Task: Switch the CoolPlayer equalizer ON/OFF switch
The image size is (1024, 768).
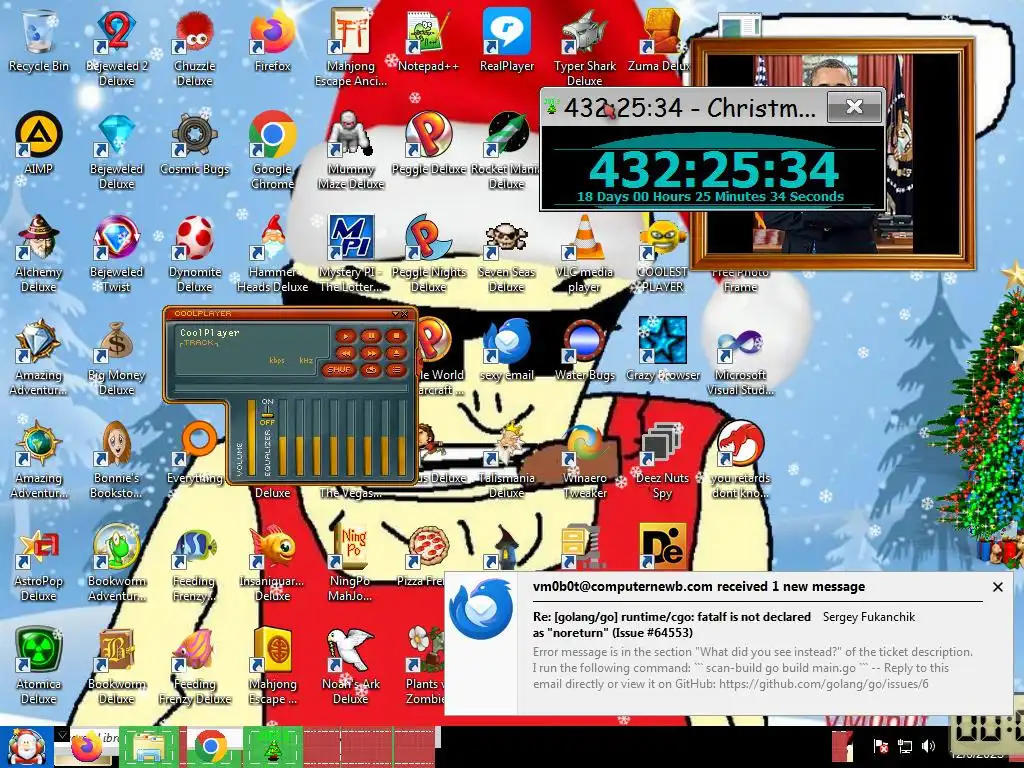Action: point(267,413)
